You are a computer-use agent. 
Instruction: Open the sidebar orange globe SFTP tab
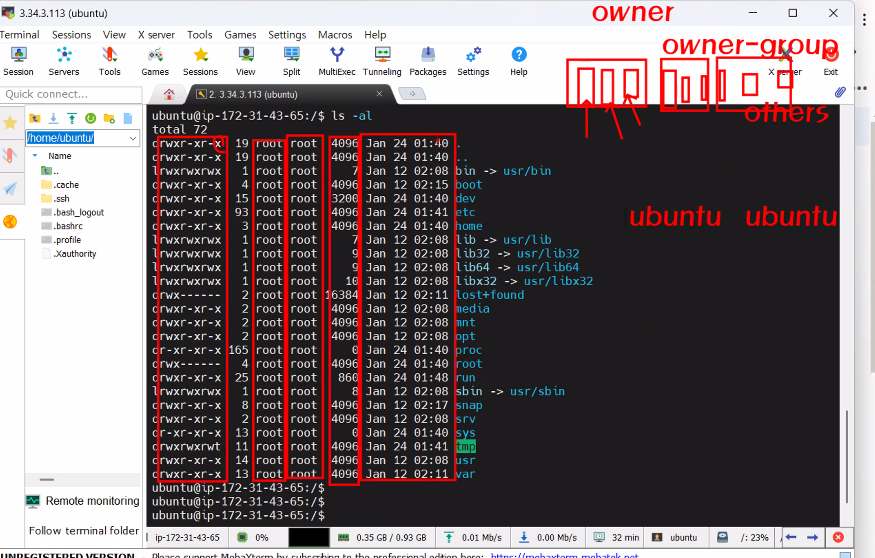(10, 222)
